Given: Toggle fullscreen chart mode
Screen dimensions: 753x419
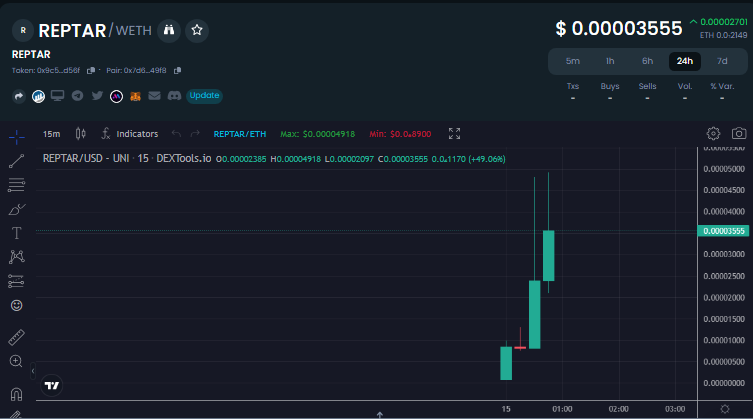Looking at the screenshot, I should click(454, 134).
